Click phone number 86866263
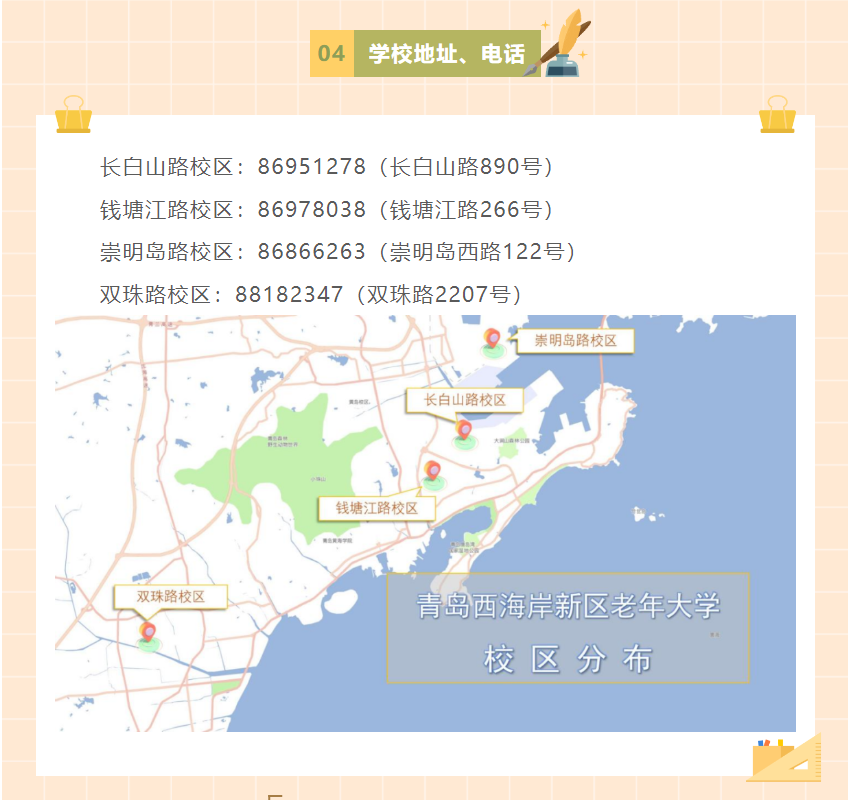 311,252
